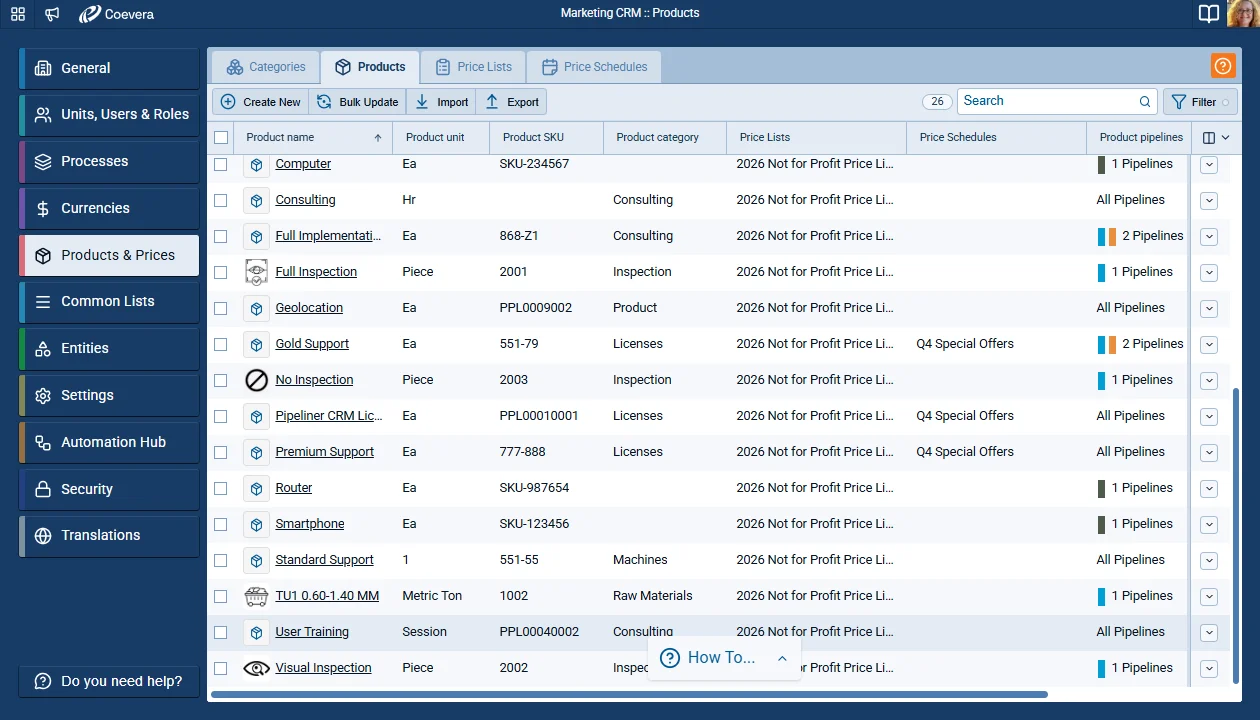The width and height of the screenshot is (1260, 720).
Task: Click the Export button
Action: coord(512,102)
